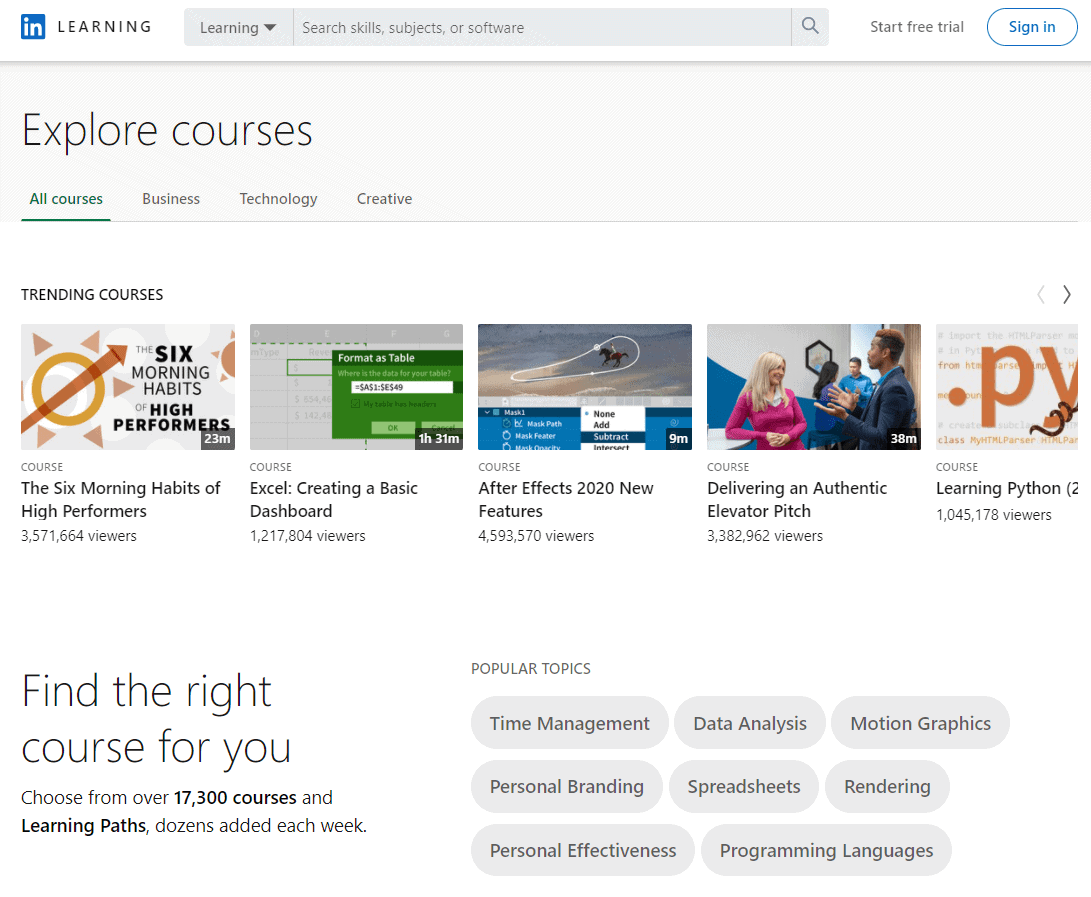The width and height of the screenshot is (1091, 897).
Task: Click the Personal Branding topic pill
Action: (x=566, y=786)
